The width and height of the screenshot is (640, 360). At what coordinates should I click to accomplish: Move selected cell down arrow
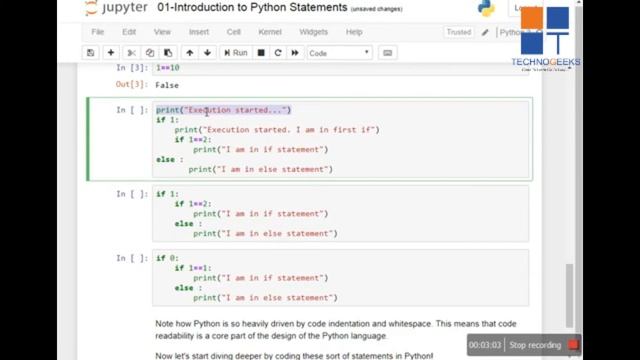(207, 53)
